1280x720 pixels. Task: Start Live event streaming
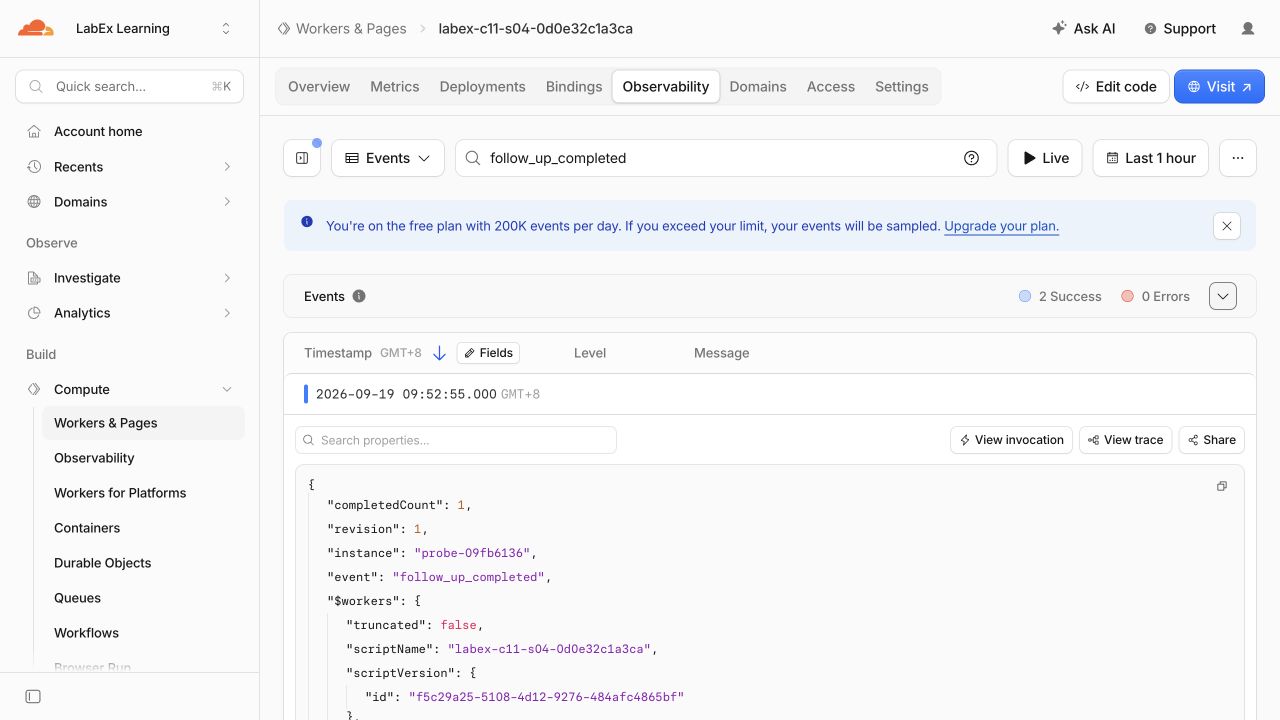click(x=1045, y=158)
